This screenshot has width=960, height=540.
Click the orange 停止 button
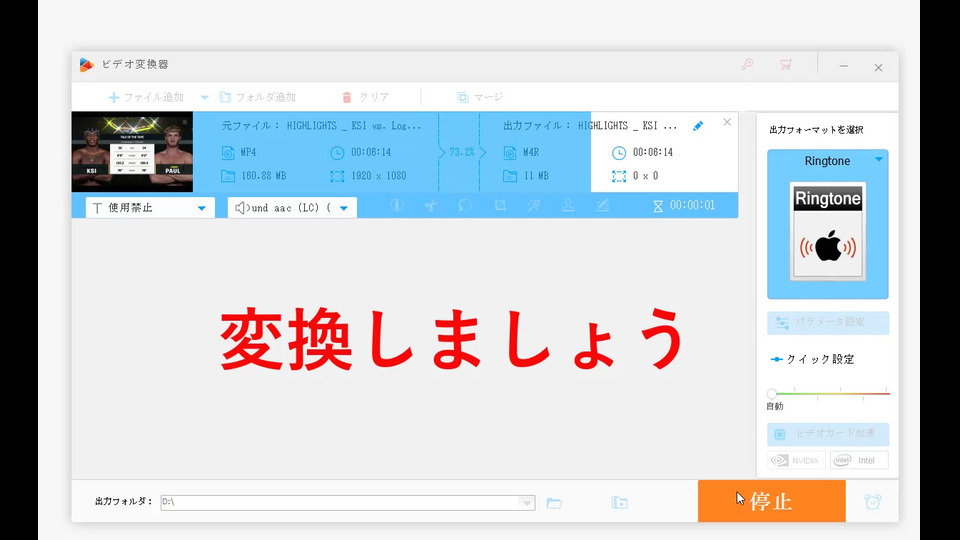(771, 501)
